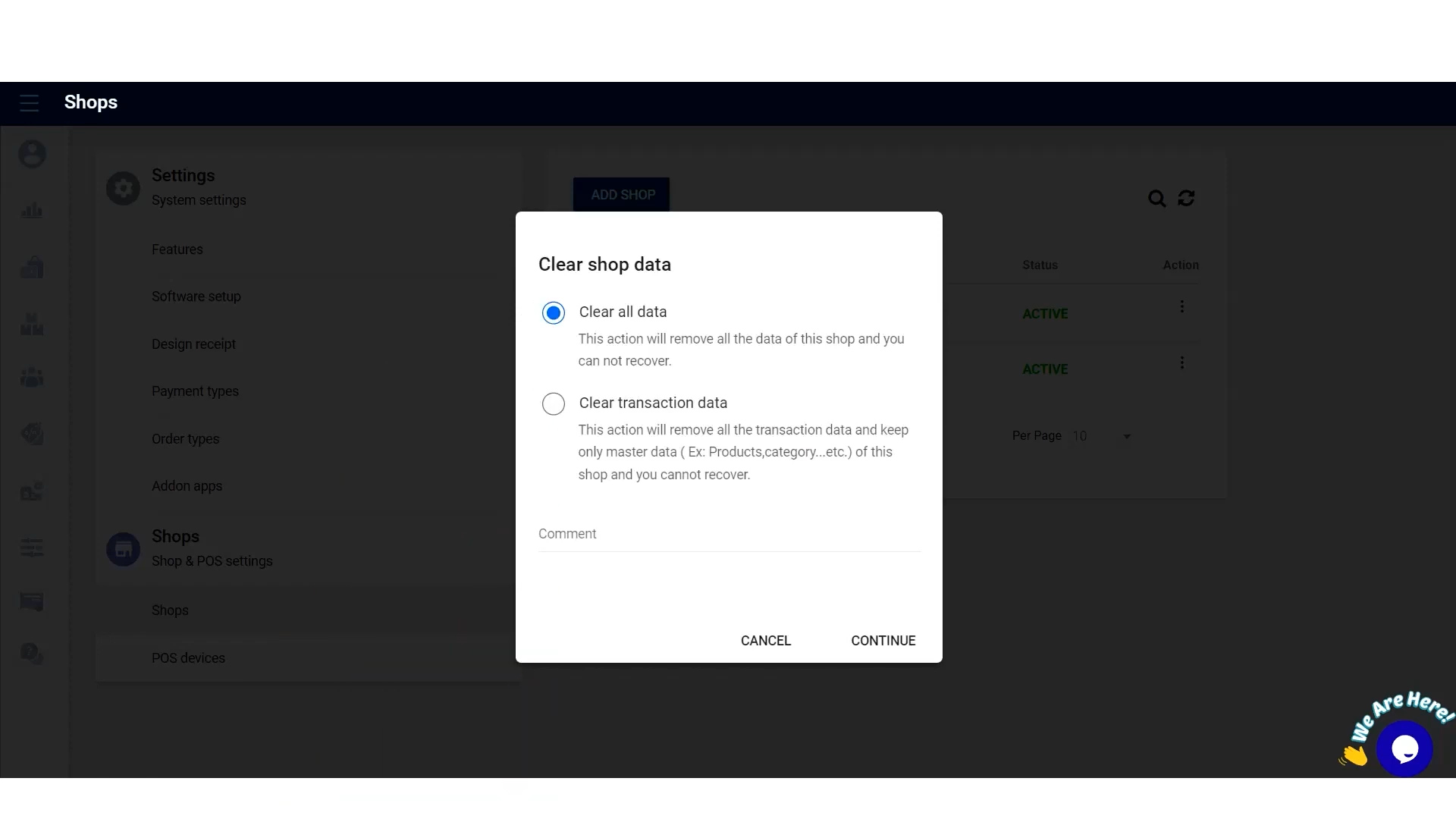The height and width of the screenshot is (819, 1456).
Task: Click the search magnifier icon
Action: click(x=1156, y=199)
